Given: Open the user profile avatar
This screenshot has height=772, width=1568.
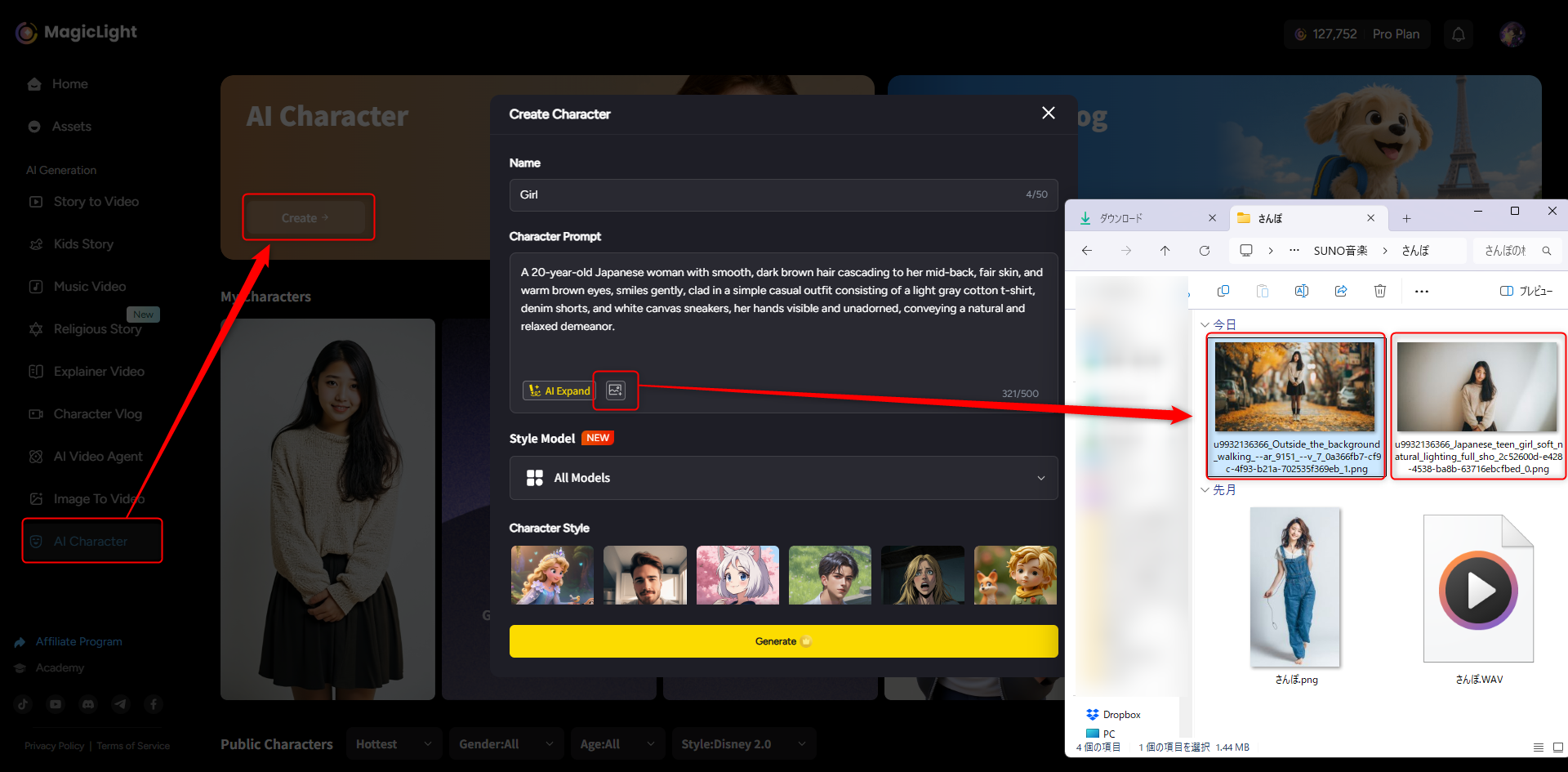Looking at the screenshot, I should click(1512, 34).
